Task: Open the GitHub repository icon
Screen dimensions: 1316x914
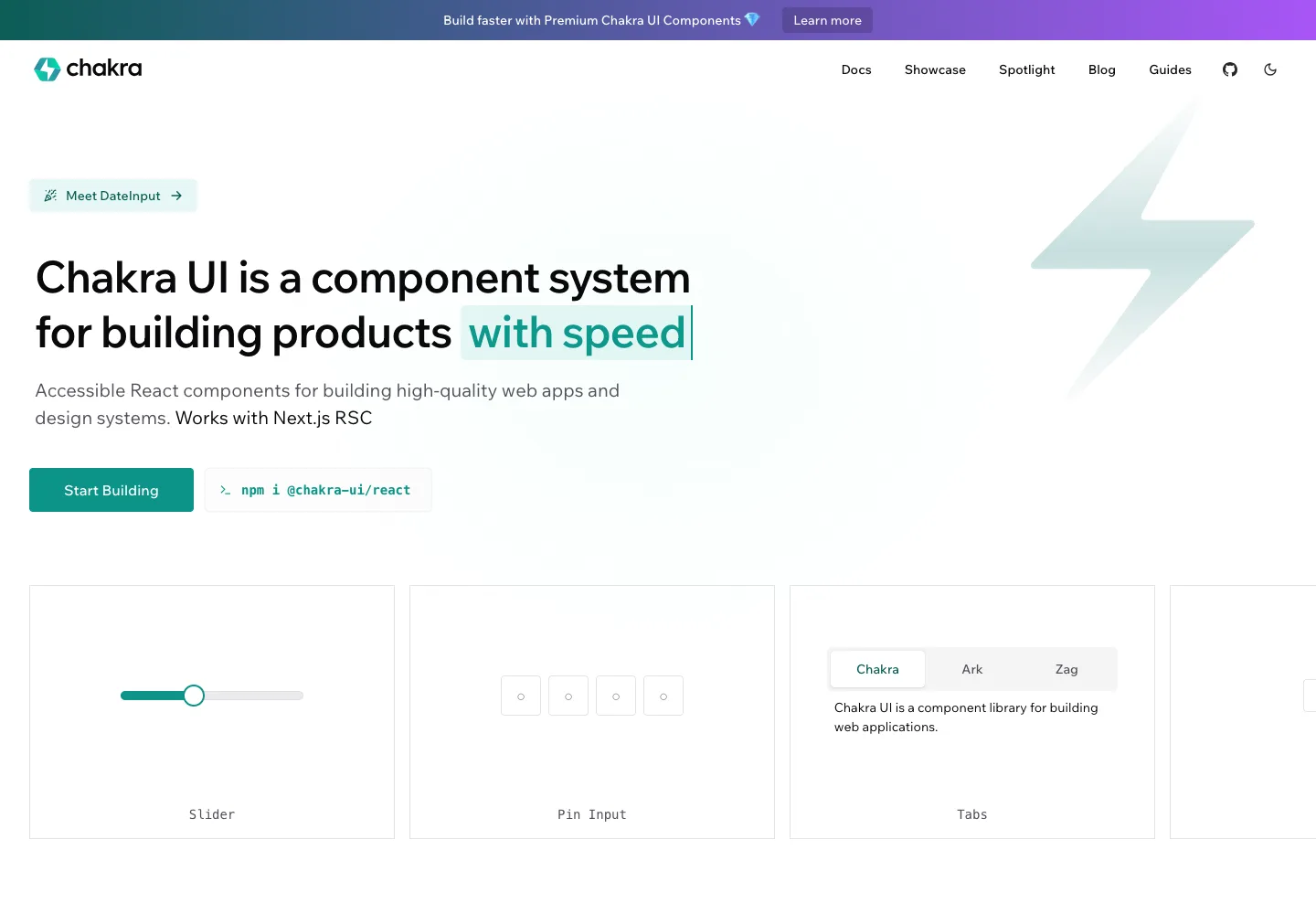Action: click(1230, 69)
